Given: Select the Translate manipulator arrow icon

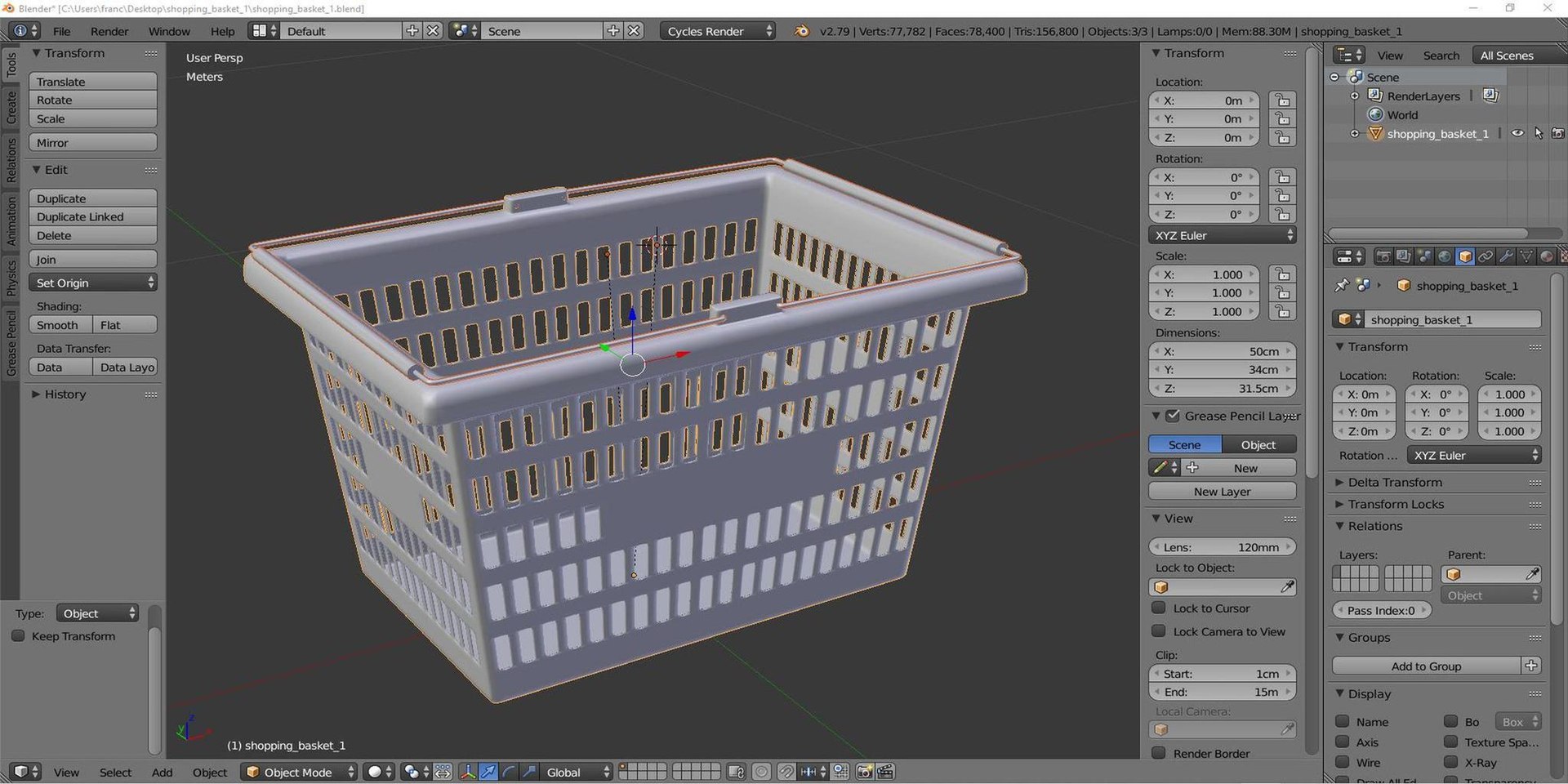Looking at the screenshot, I should (488, 772).
